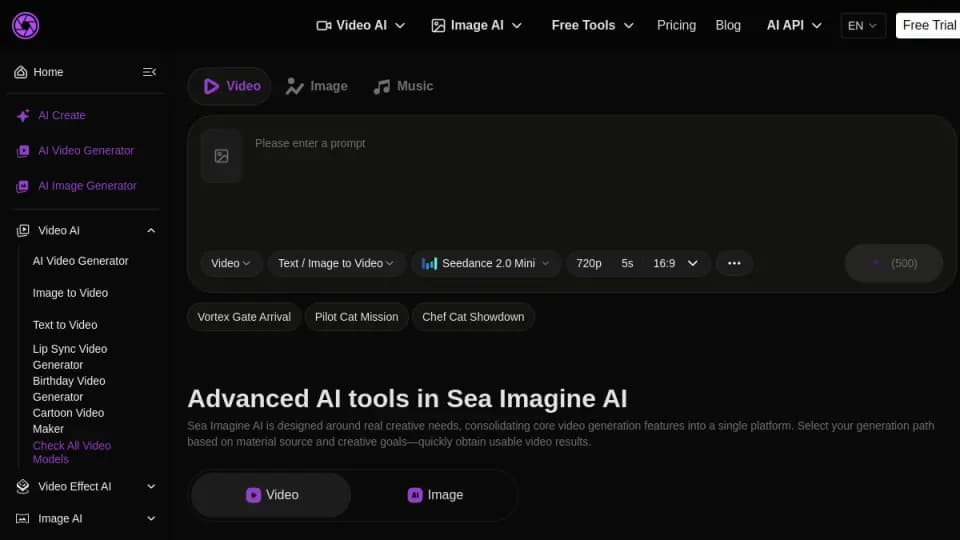
Task: Open Image to Video in sidebar
Action: coord(70,293)
